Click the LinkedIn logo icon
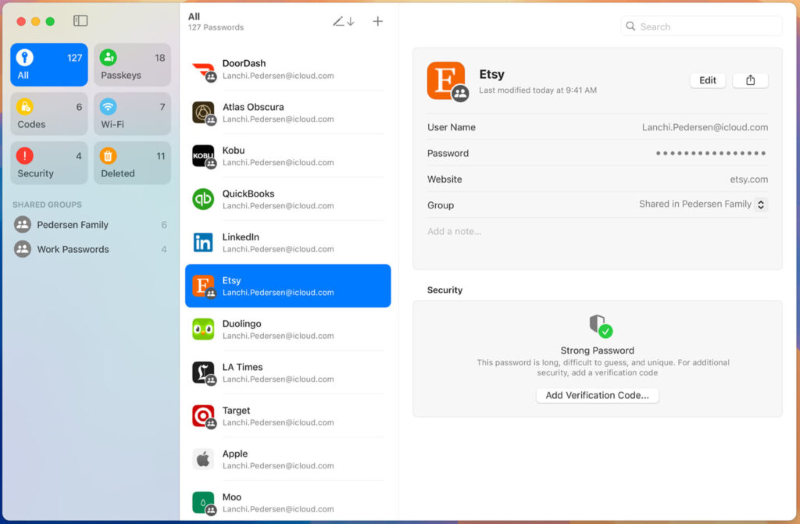This screenshot has width=800, height=524. [203, 242]
